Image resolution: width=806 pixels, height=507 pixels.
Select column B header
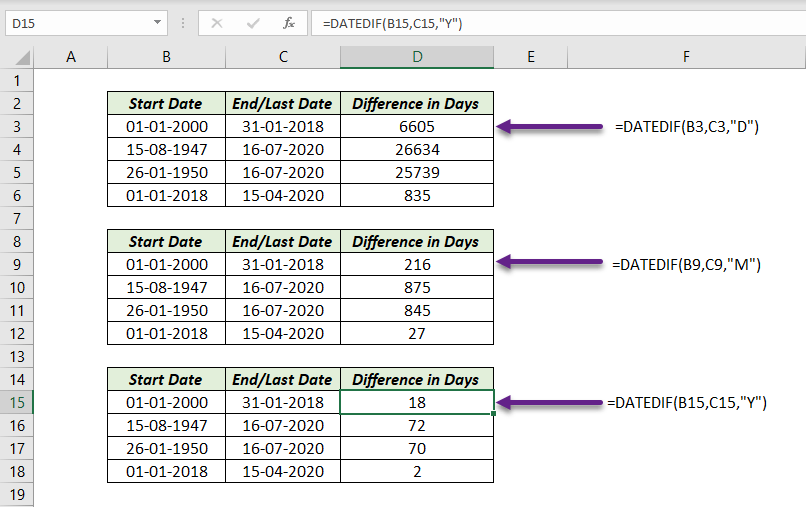(x=167, y=57)
